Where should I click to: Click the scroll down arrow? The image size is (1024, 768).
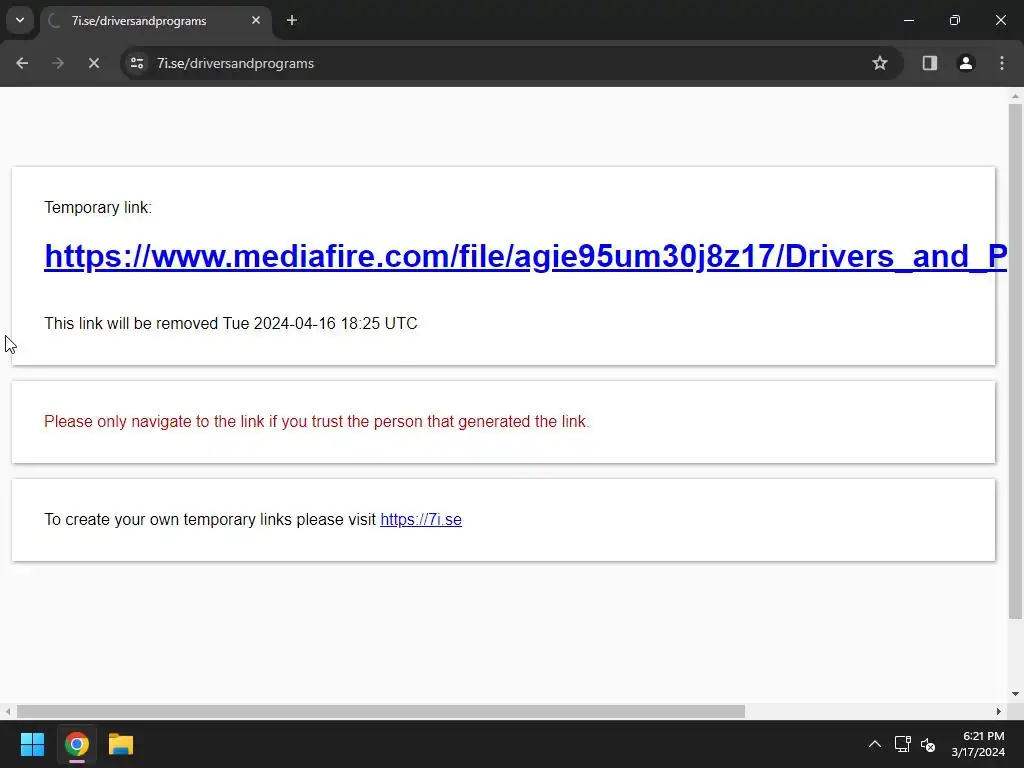tap(1015, 694)
